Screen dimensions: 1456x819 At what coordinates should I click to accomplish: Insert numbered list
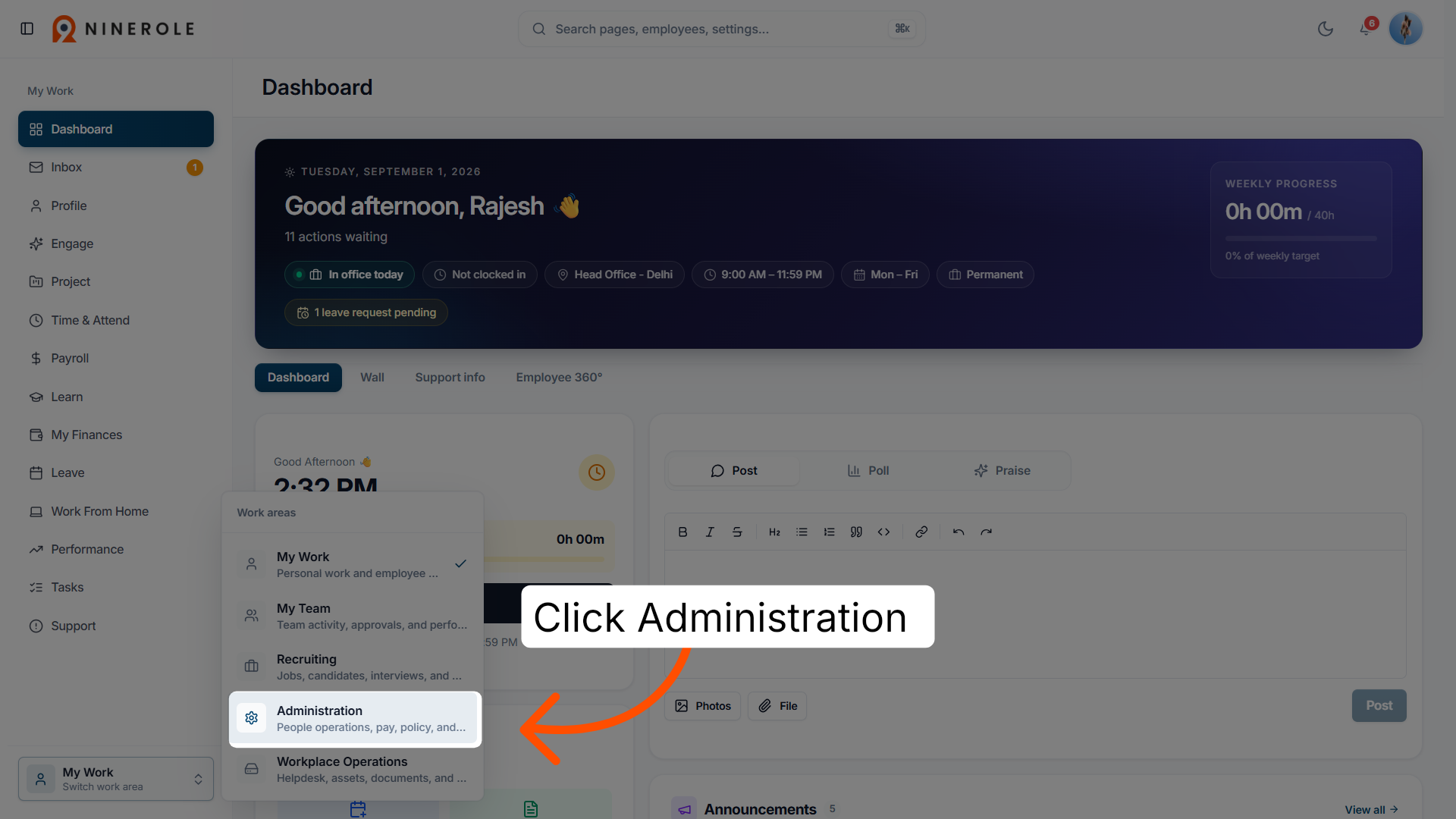pyautogui.click(x=829, y=532)
